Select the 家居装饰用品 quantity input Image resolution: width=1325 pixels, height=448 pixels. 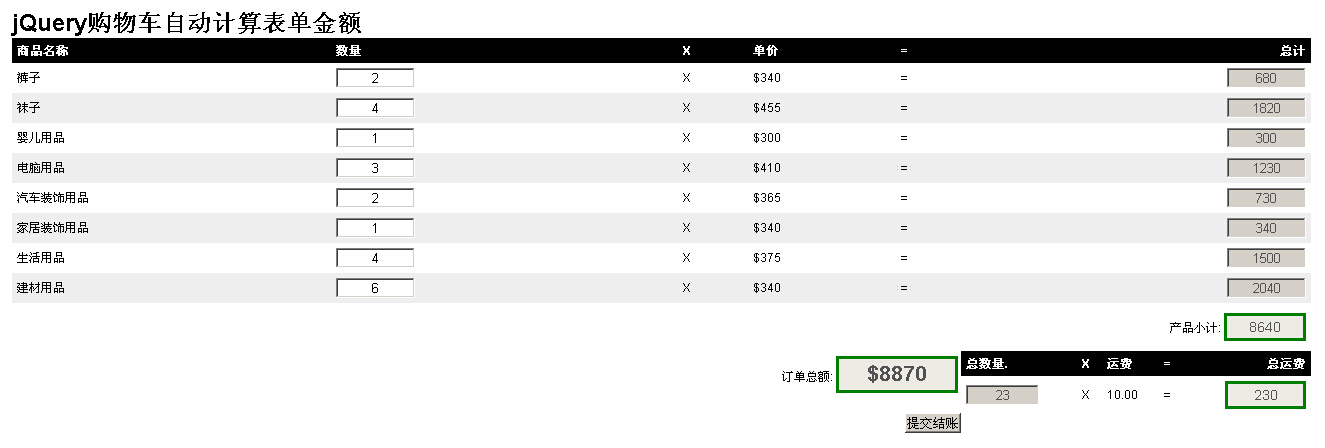(375, 228)
